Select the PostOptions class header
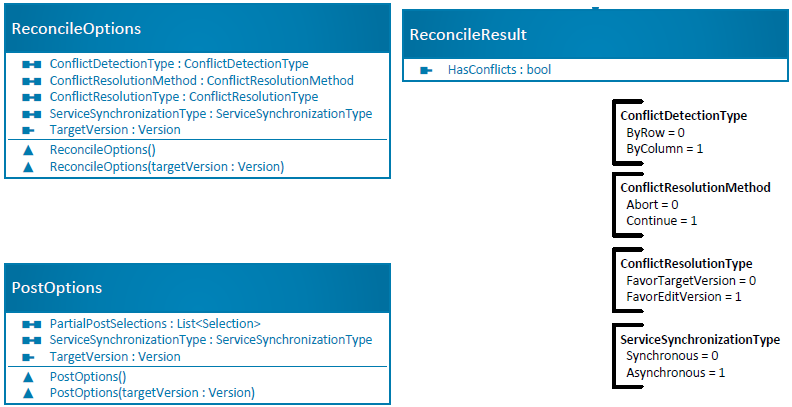Image resolution: width=792 pixels, height=407 pixels. pyautogui.click(x=197, y=288)
